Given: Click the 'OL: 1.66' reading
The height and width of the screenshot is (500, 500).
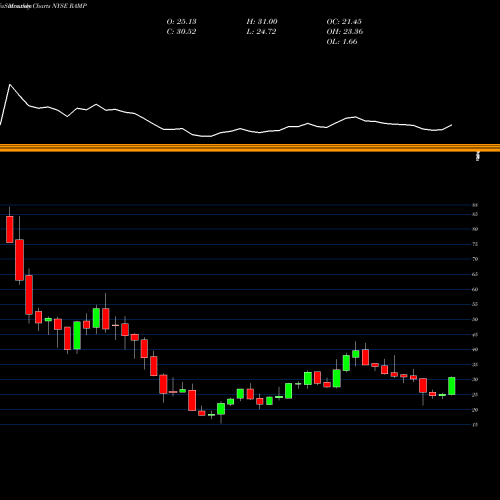Looking at the screenshot, I should (342, 42).
